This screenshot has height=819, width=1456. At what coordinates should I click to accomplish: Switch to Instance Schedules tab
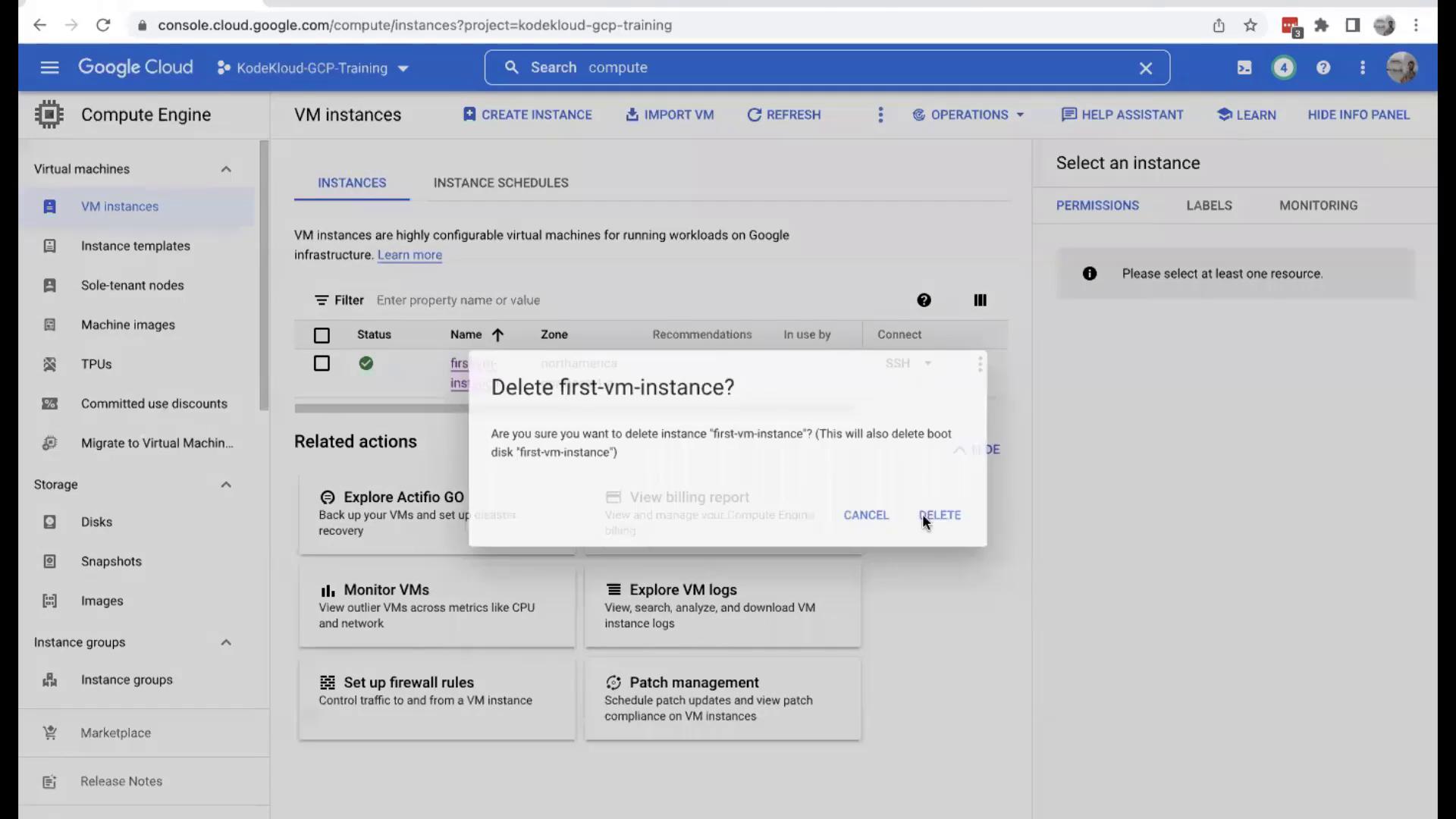500,183
